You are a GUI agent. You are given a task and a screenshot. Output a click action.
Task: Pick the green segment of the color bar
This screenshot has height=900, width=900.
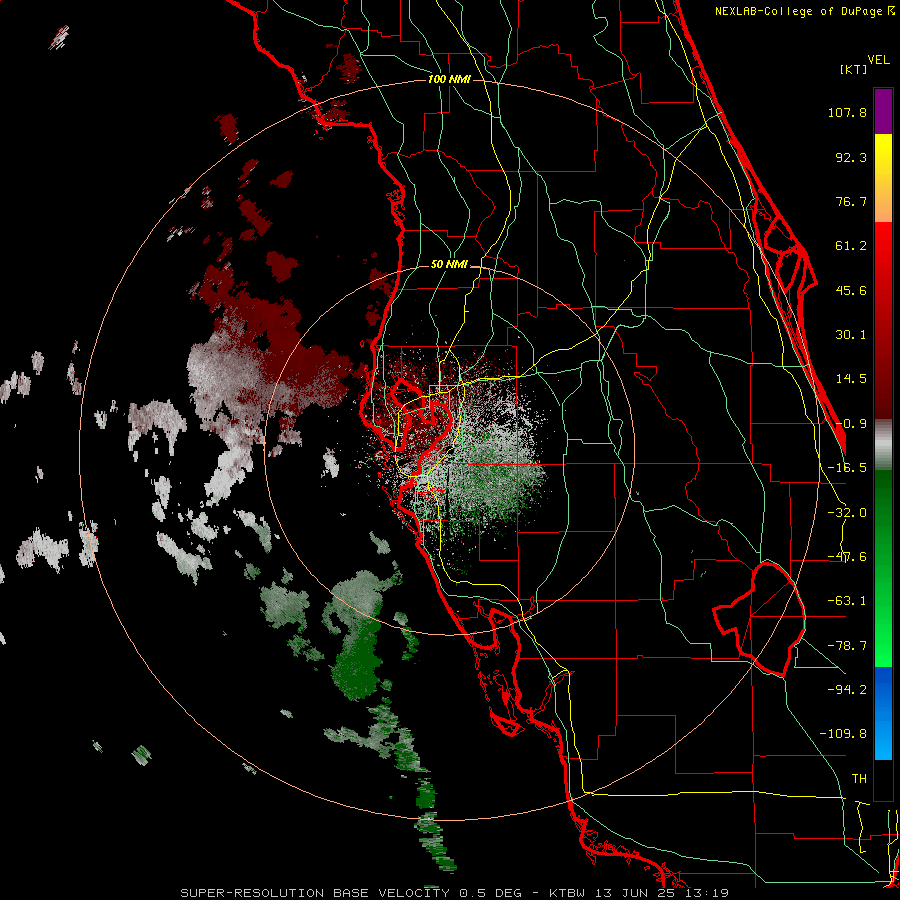(x=883, y=568)
